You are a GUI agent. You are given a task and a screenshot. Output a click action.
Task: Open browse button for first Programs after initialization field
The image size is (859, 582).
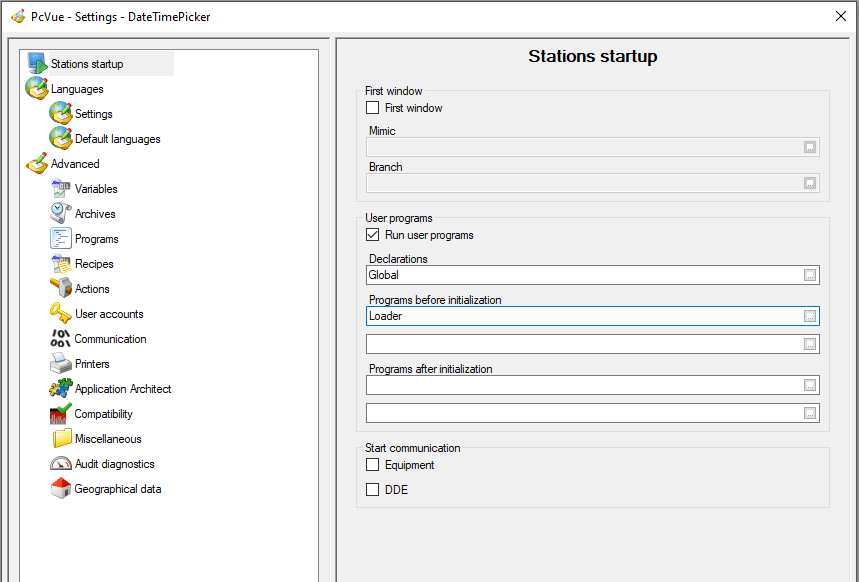tap(810, 385)
